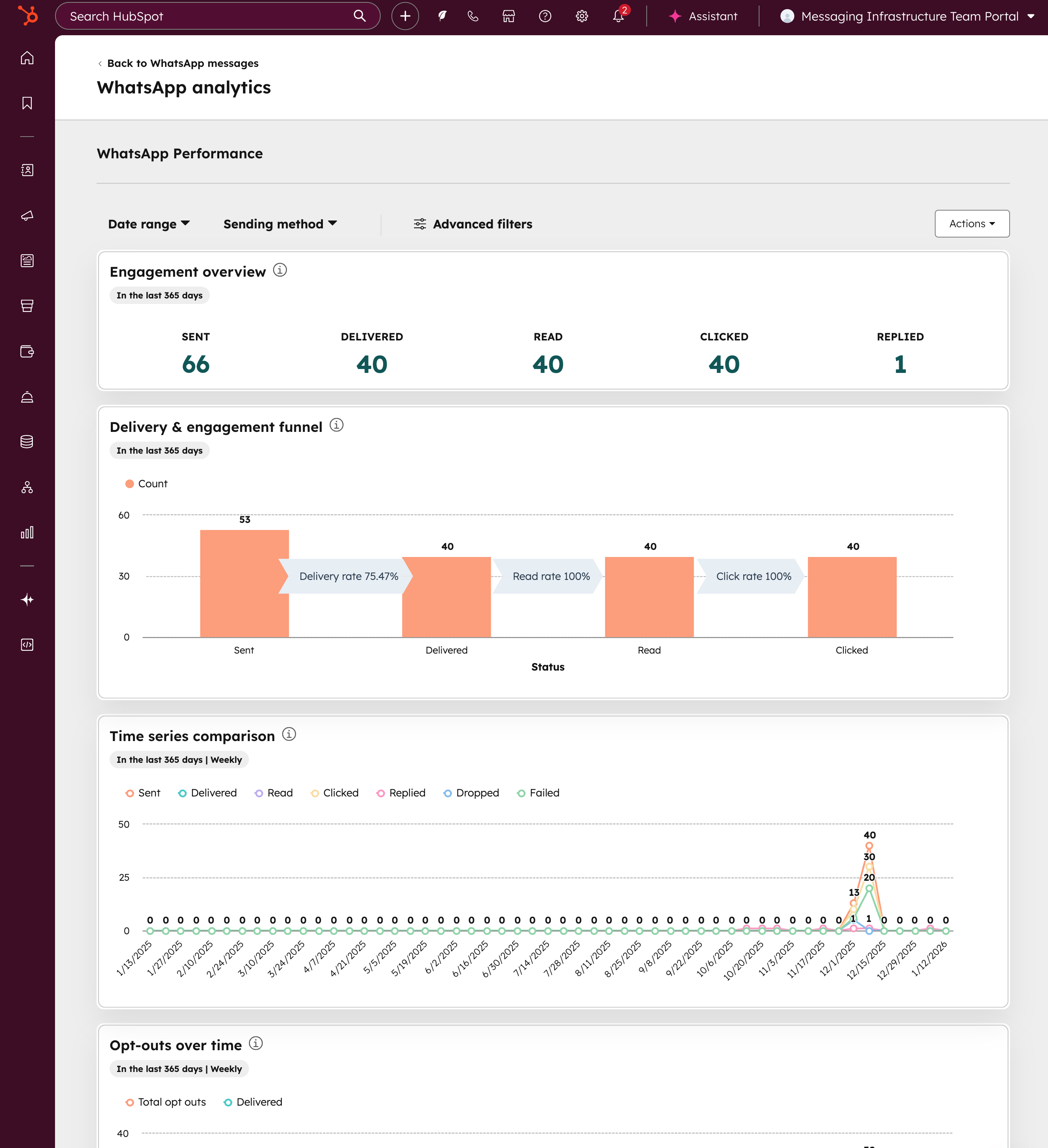Open the calling phone icon
1048x1148 pixels.
tap(473, 16)
